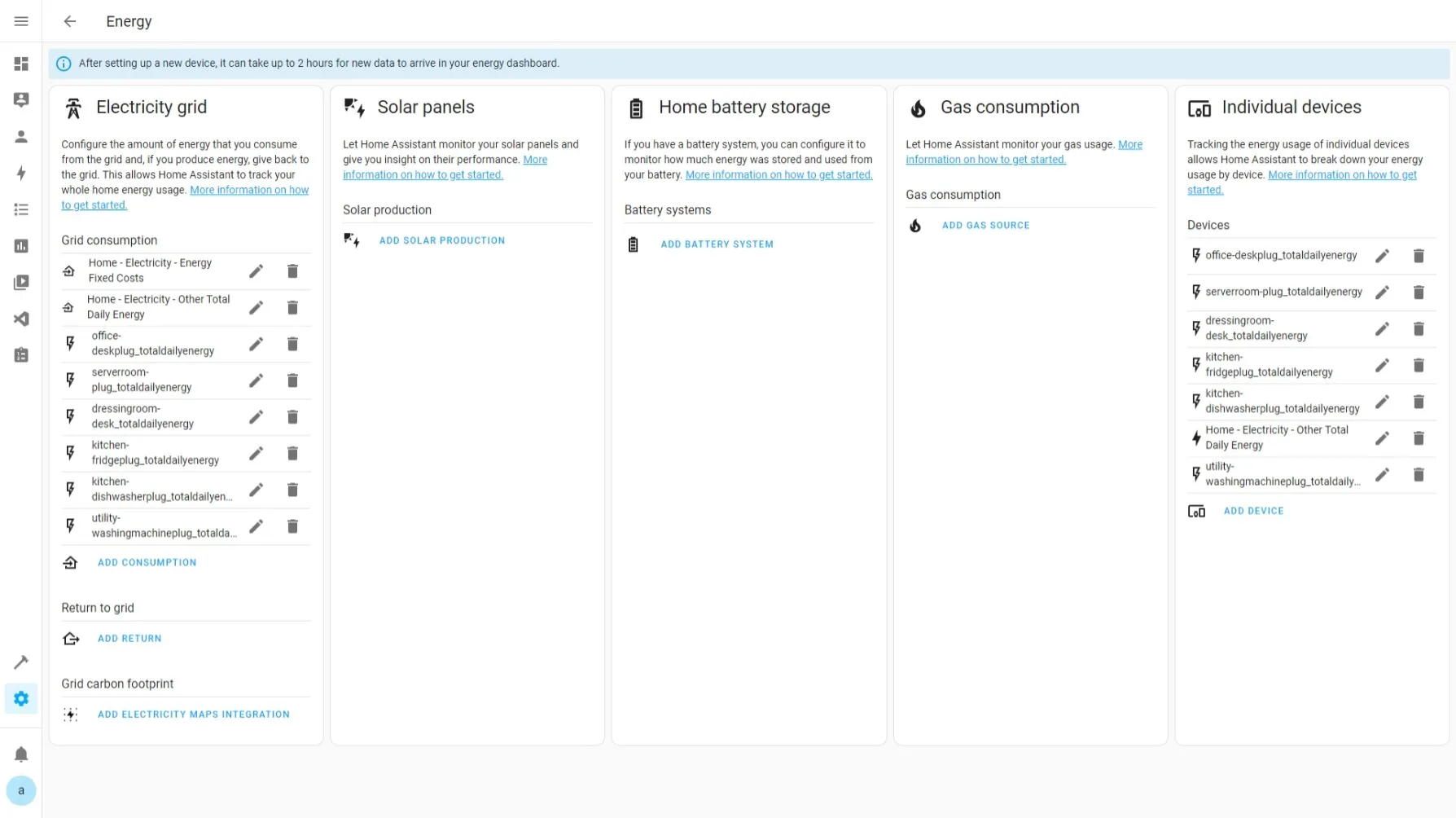
Task: Open Individual devices more information link
Action: (1342, 174)
